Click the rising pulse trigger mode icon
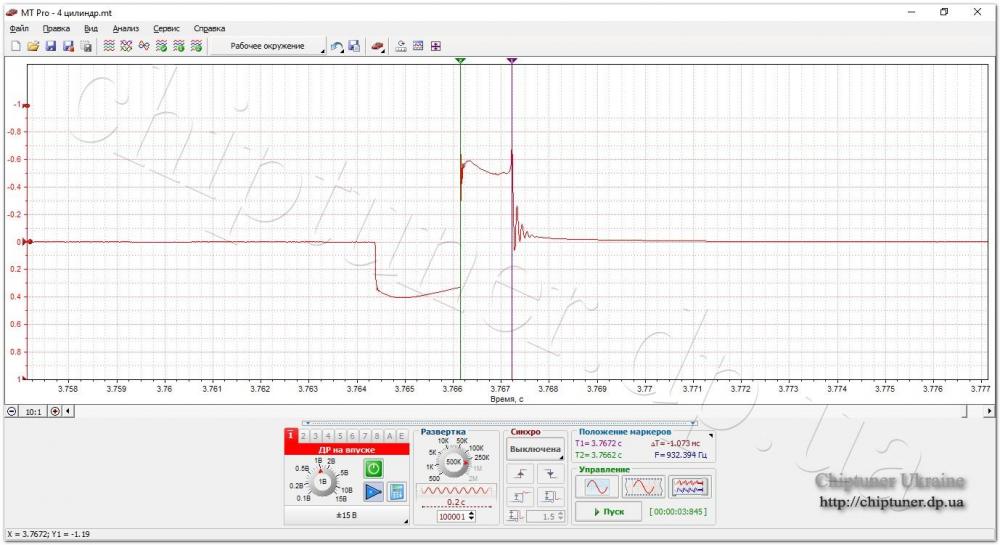The height and width of the screenshot is (545, 1000). (x=521, y=496)
